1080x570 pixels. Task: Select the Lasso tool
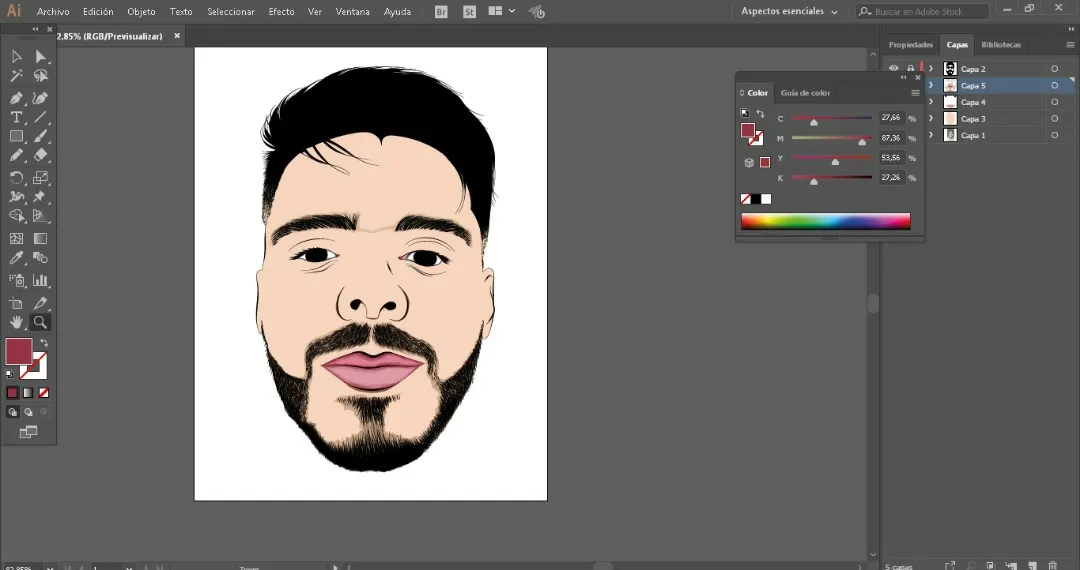click(x=41, y=76)
